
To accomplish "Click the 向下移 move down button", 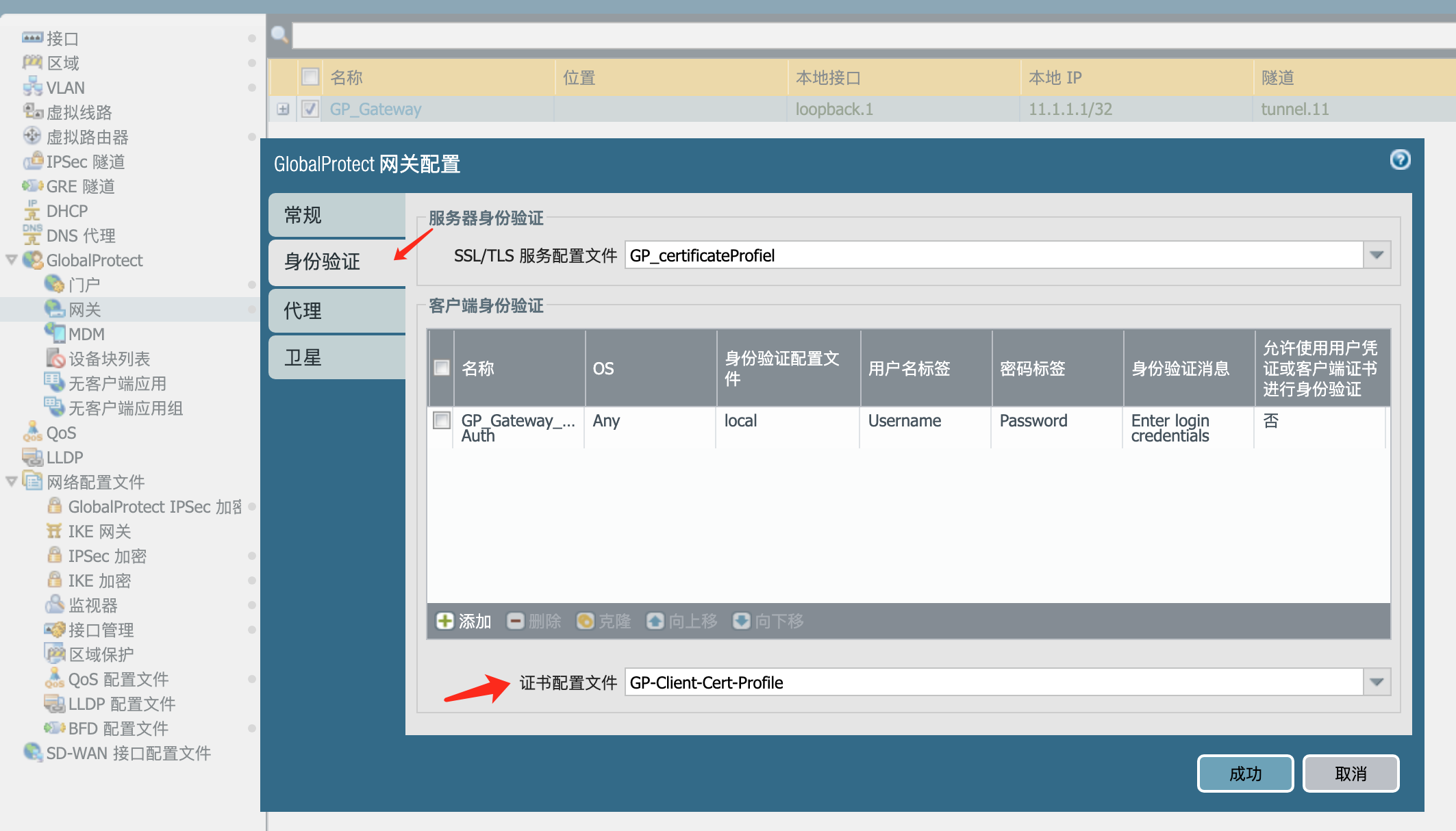I will [x=768, y=621].
